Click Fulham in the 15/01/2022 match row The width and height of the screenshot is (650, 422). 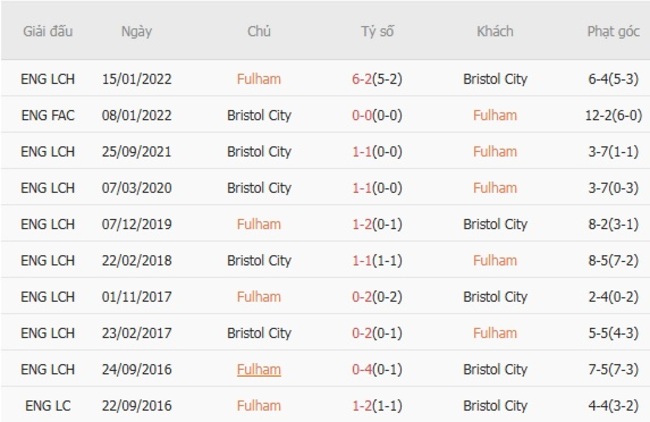[259, 79]
